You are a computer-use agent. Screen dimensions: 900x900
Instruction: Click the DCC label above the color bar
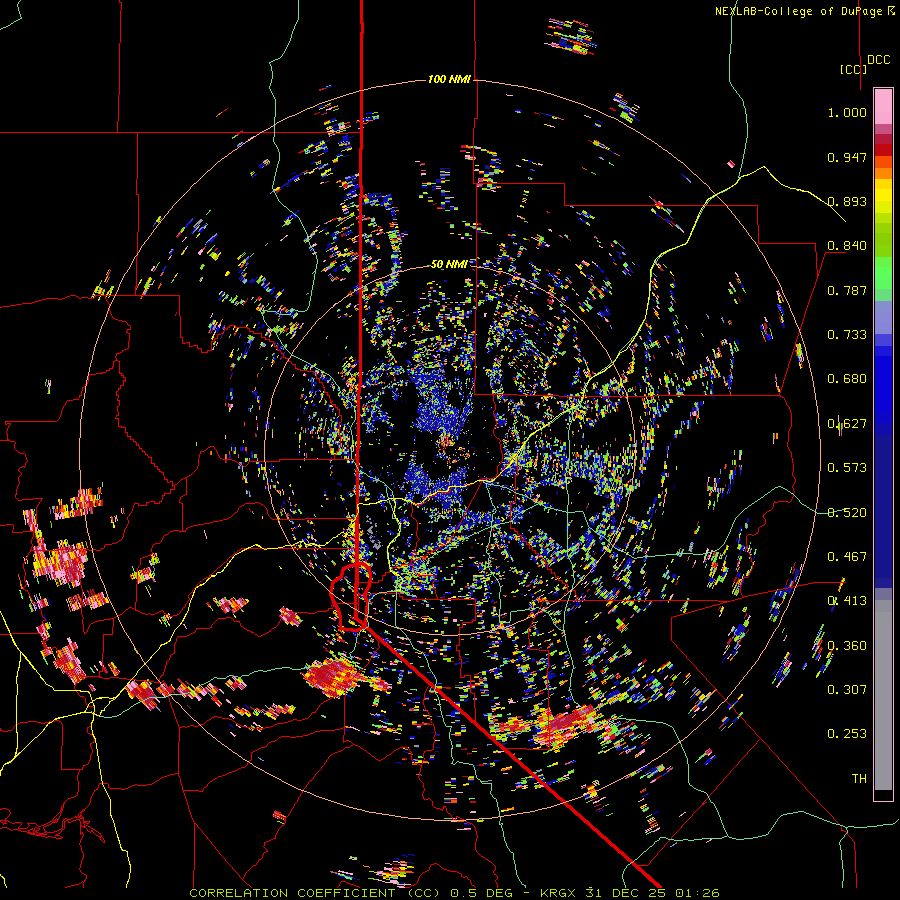[x=879, y=60]
